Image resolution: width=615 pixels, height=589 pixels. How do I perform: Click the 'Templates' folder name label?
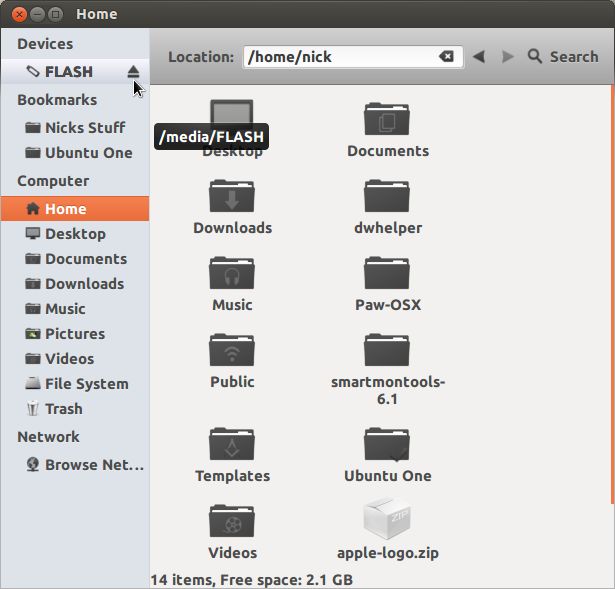tap(233, 476)
